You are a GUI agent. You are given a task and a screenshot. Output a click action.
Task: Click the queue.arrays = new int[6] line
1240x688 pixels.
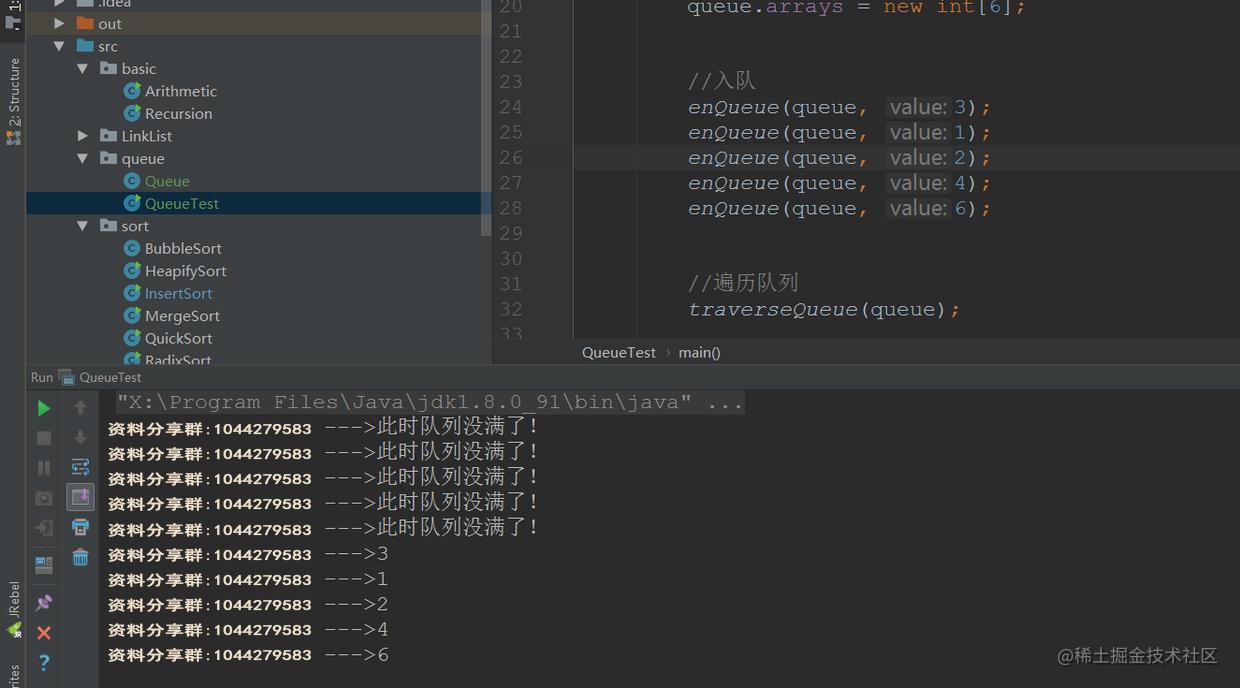tap(857, 8)
